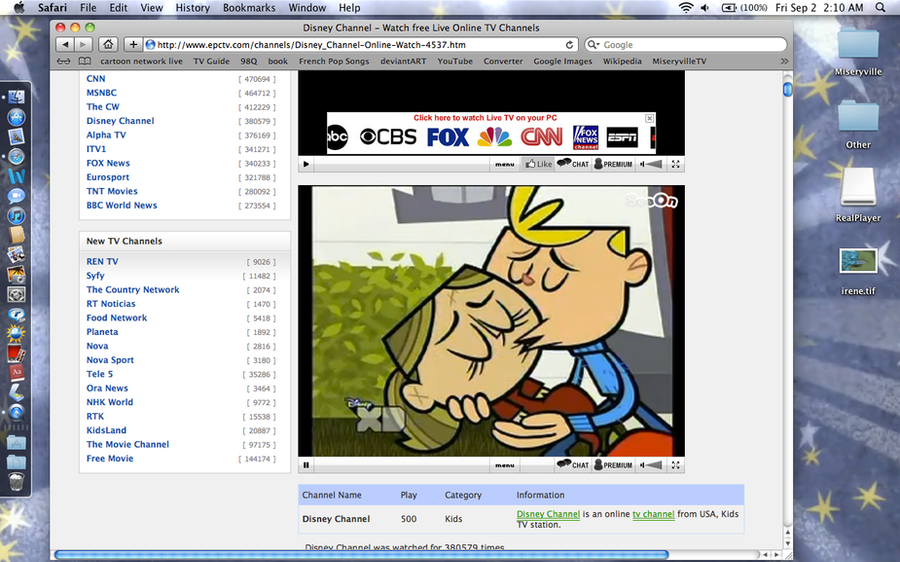Enter fullscreen on the upper player
Screen dimensions: 900x562
[676, 164]
